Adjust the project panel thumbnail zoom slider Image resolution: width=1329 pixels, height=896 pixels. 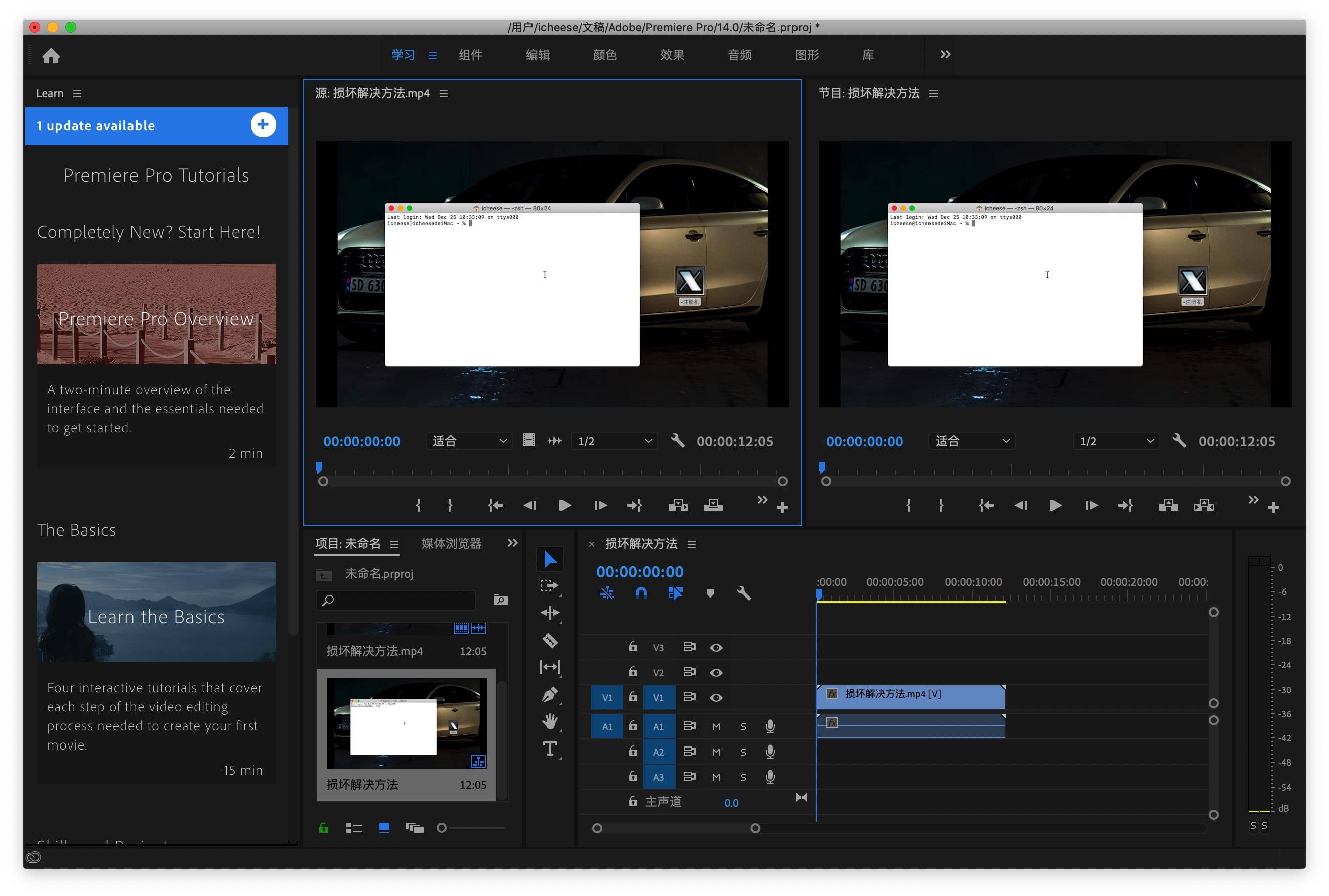[x=442, y=828]
